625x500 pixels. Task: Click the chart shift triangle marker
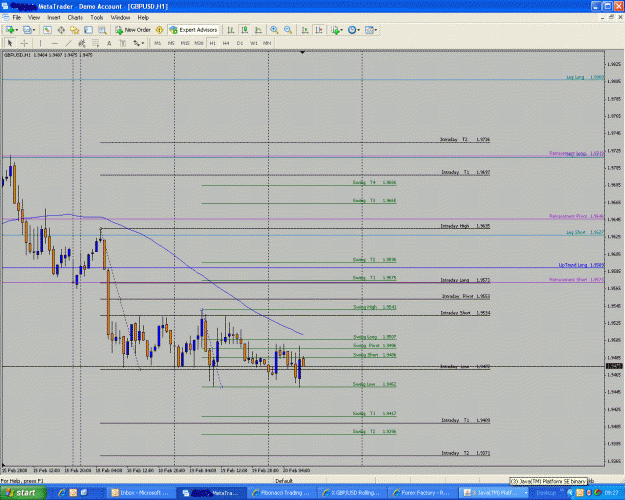coord(303,52)
